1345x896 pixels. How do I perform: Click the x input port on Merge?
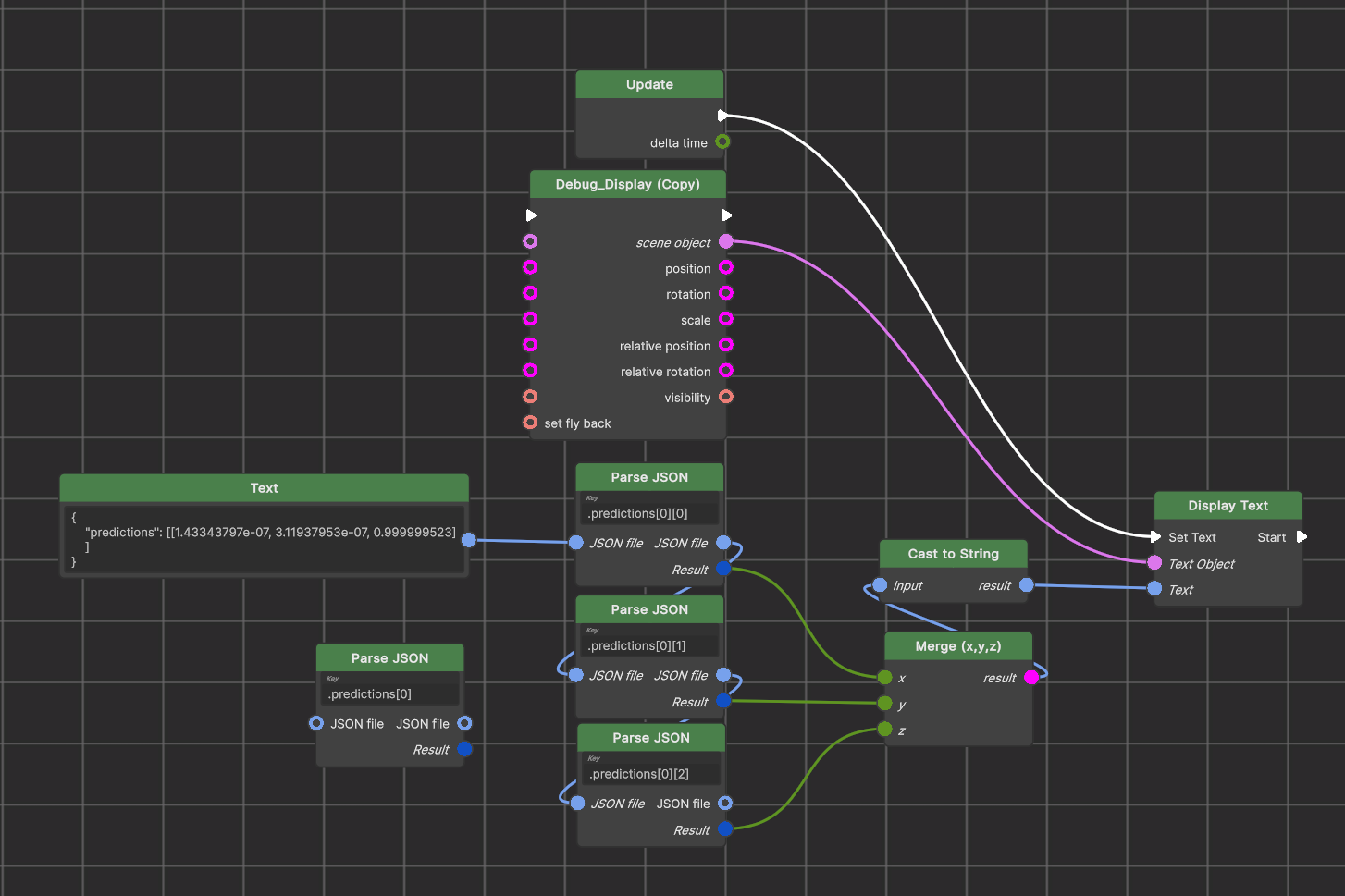(x=885, y=678)
